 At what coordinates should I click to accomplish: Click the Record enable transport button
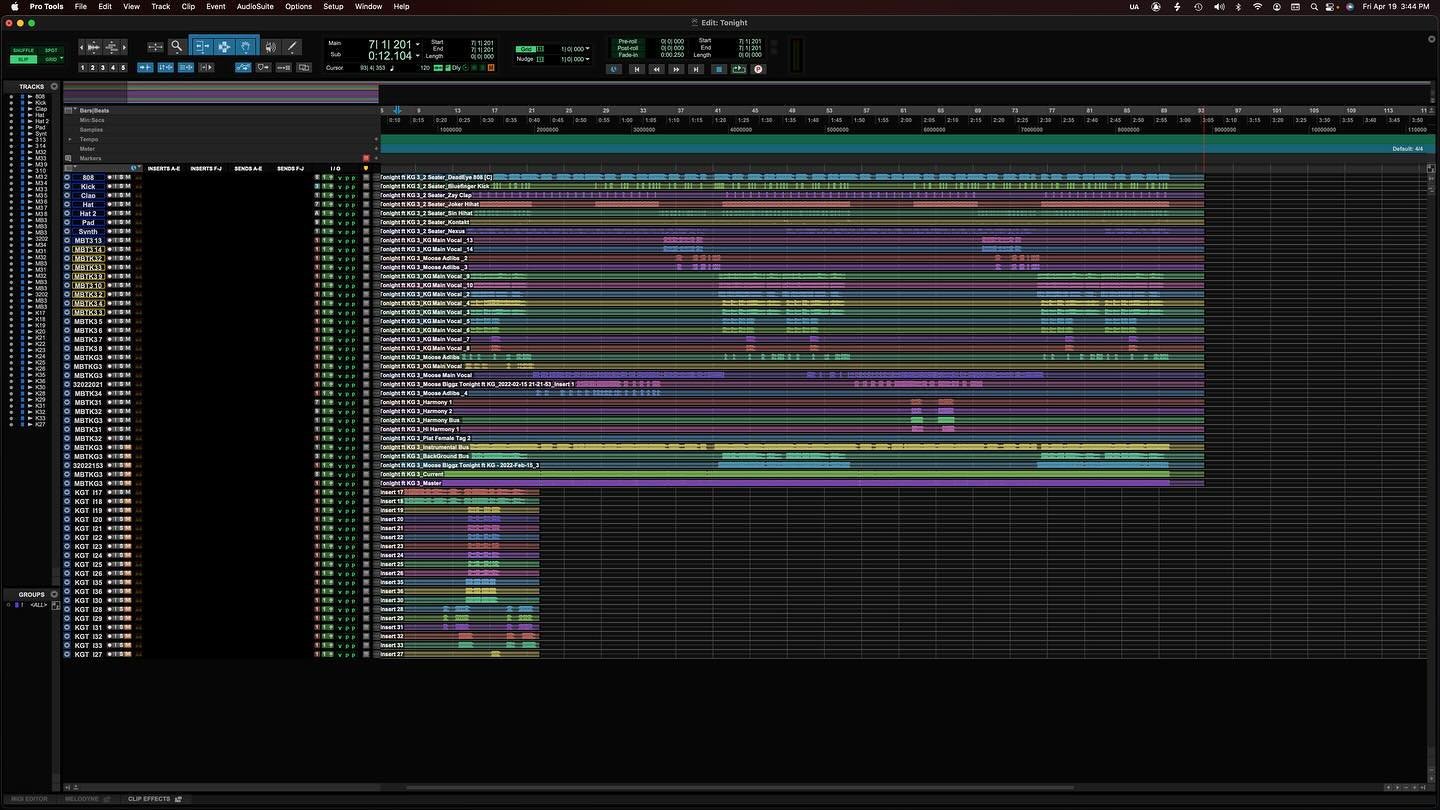[758, 69]
